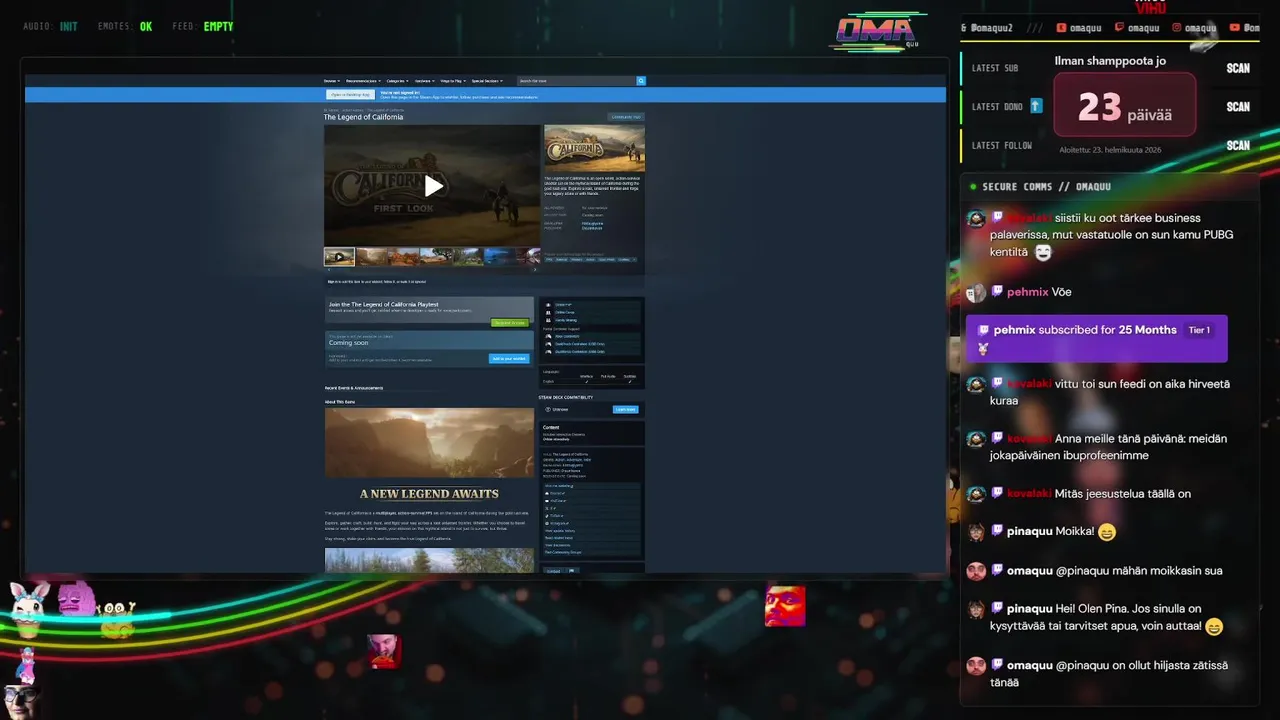Select the third screenshot thumbnail in strip
The height and width of the screenshot is (720, 1280).
[x=435, y=257]
